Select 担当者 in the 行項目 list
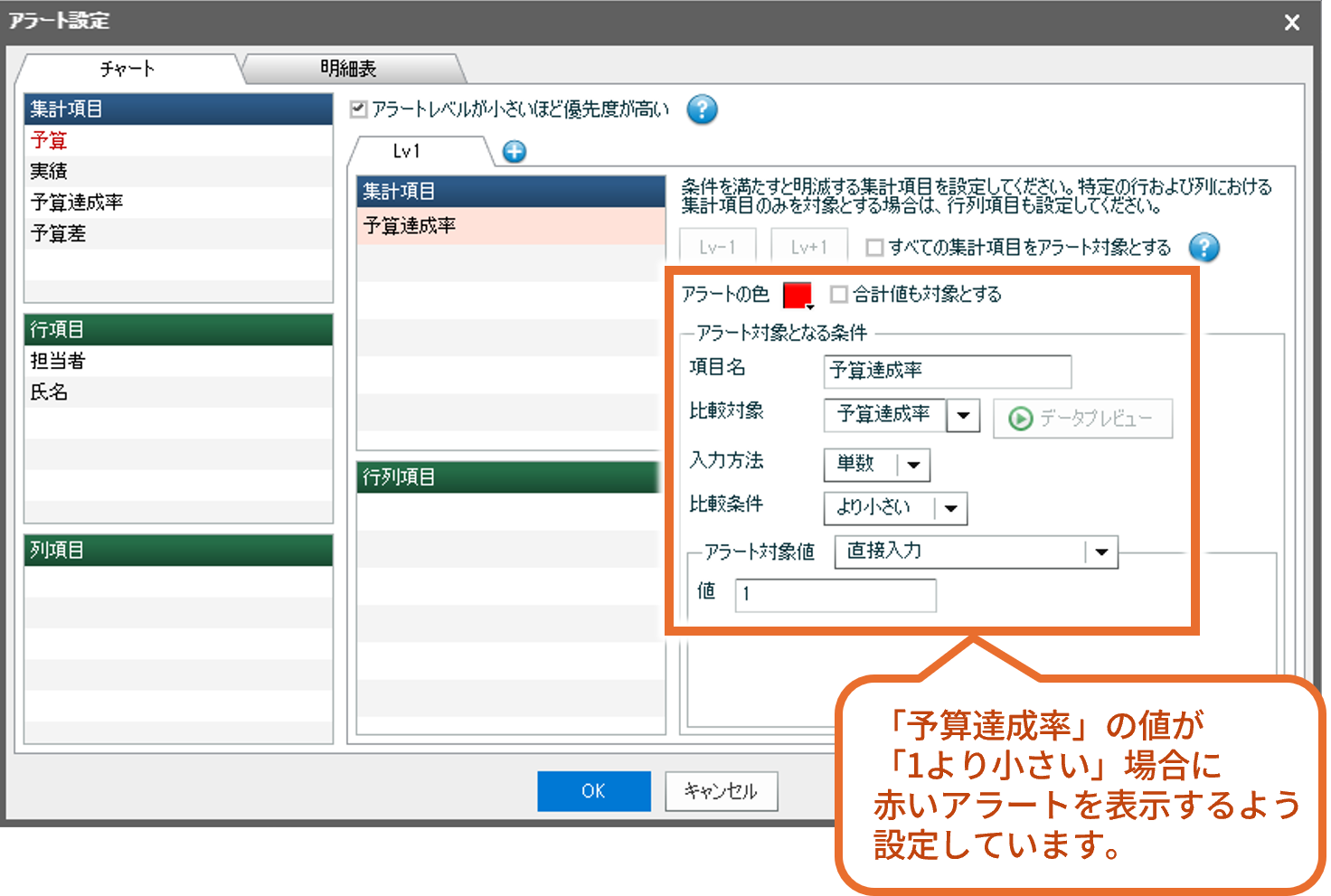 pyautogui.click(x=58, y=361)
